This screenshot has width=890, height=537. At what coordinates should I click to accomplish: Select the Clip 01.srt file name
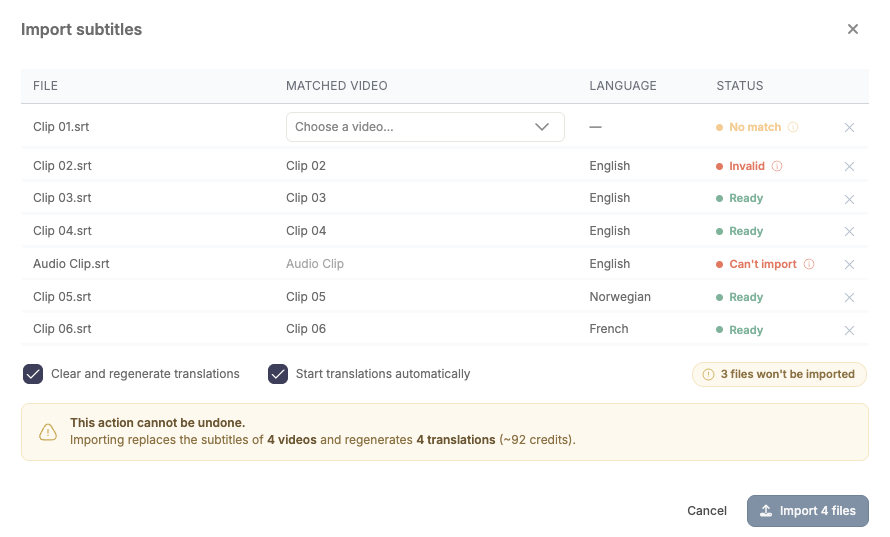(61, 127)
